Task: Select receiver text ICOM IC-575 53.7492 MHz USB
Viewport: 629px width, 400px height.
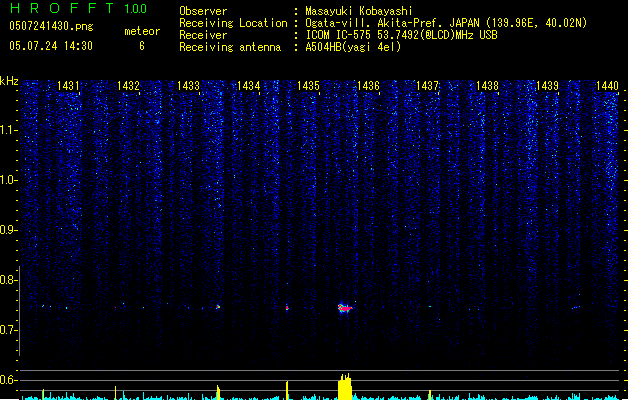Action: click(x=402, y=35)
